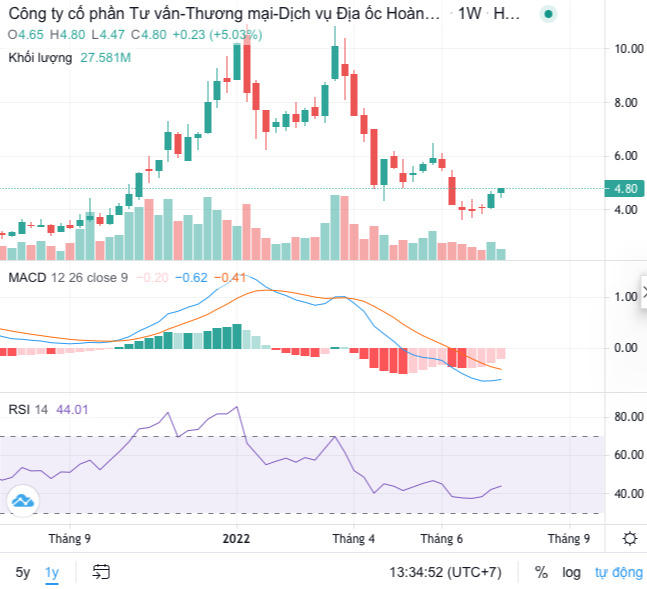Image resolution: width=647 pixels, height=589 pixels.
Task: Select the 5y time range
Action: click(x=22, y=572)
